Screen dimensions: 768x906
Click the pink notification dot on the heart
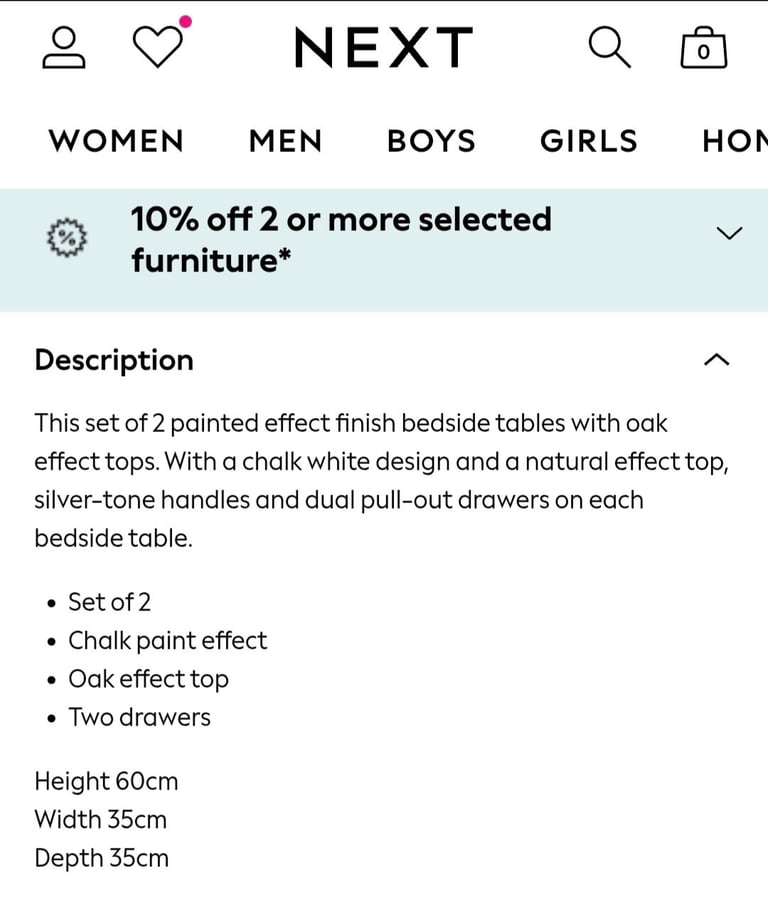(x=183, y=20)
